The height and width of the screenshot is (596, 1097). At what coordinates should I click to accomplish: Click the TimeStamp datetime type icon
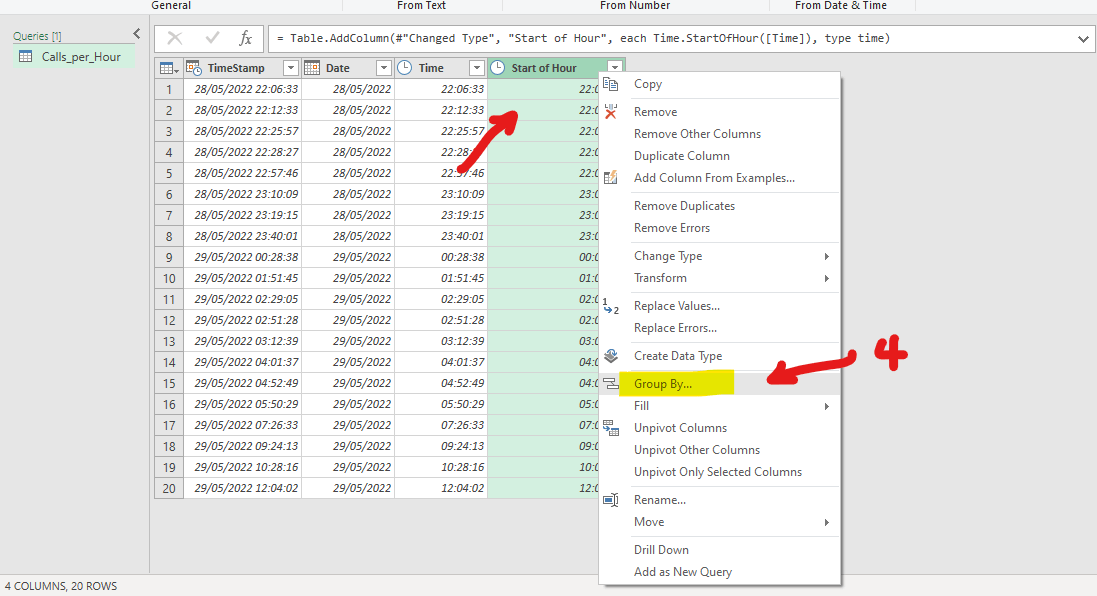(x=194, y=68)
